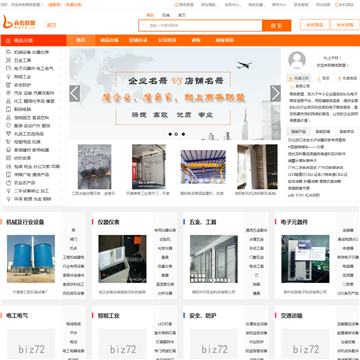Expand the 环保 能源 冶金 row chevron
360x360 pixels.
(61, 199)
